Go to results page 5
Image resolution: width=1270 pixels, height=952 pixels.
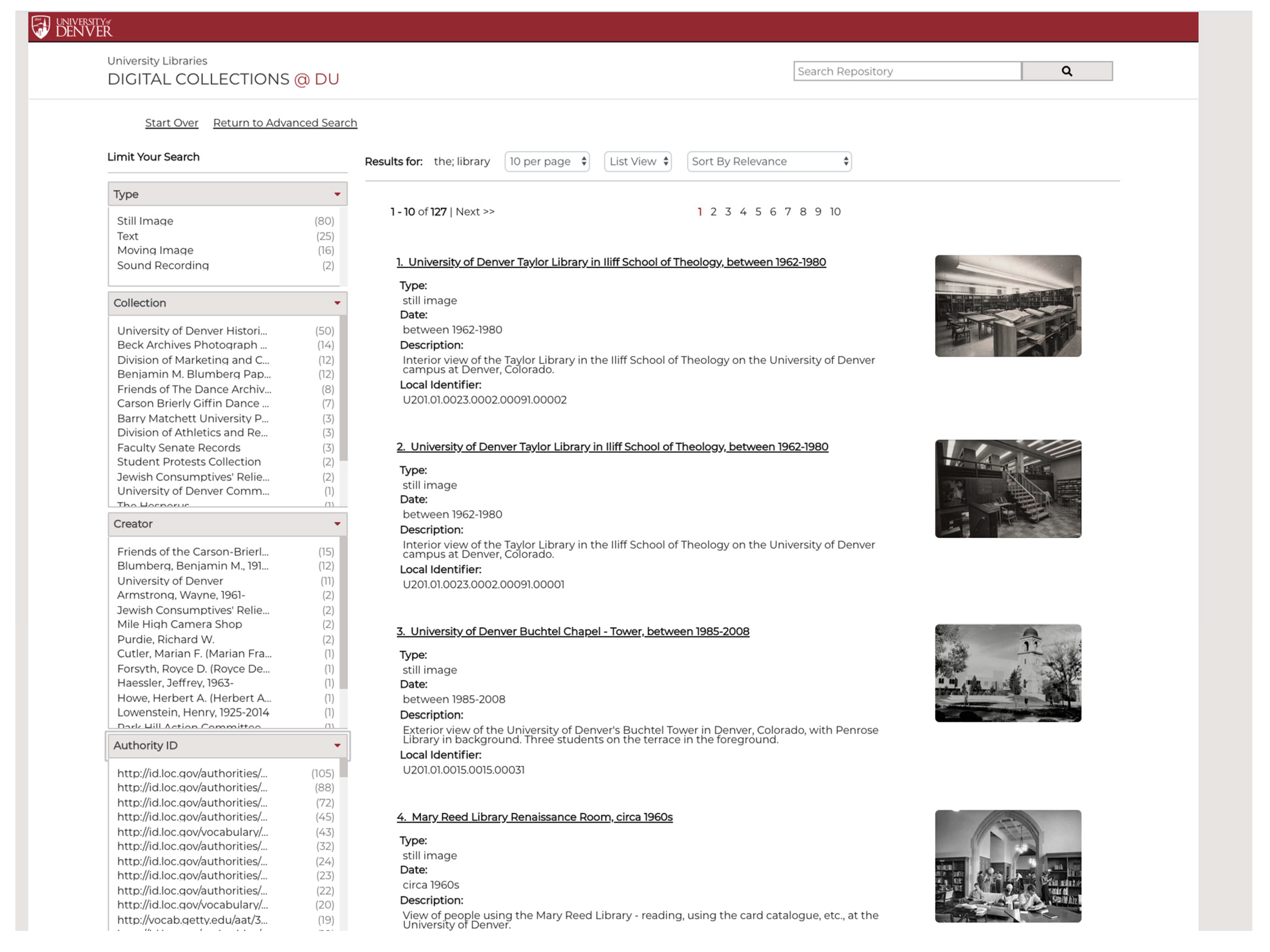(758, 212)
